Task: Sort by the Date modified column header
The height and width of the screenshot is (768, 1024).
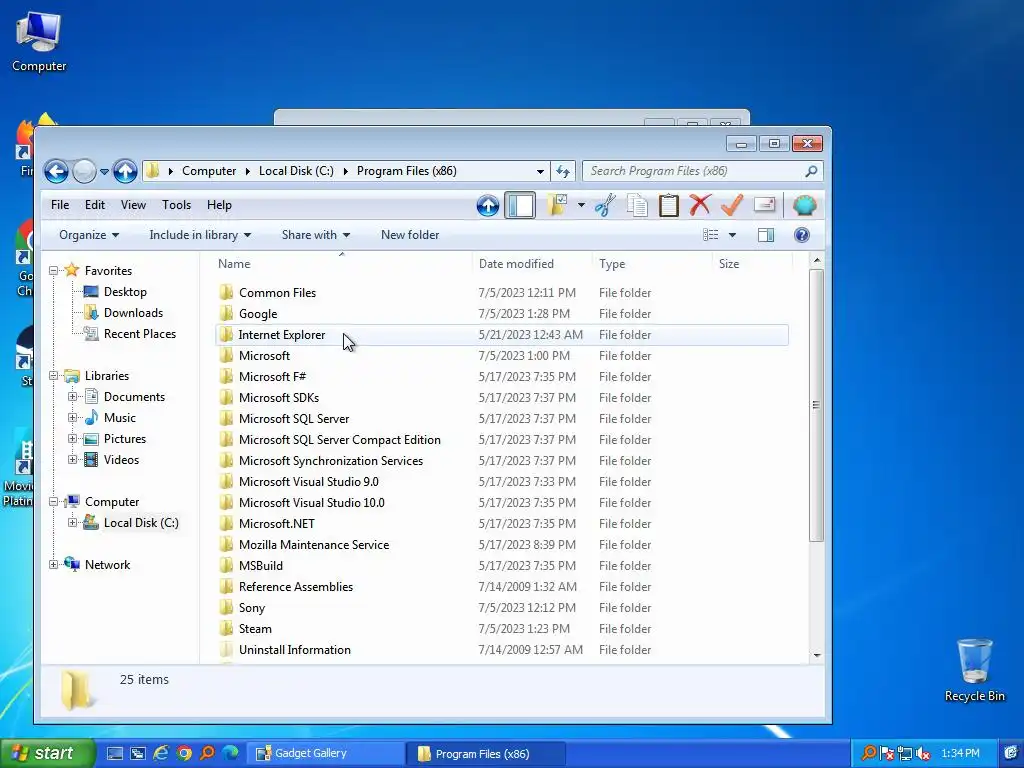Action: [x=532, y=264]
